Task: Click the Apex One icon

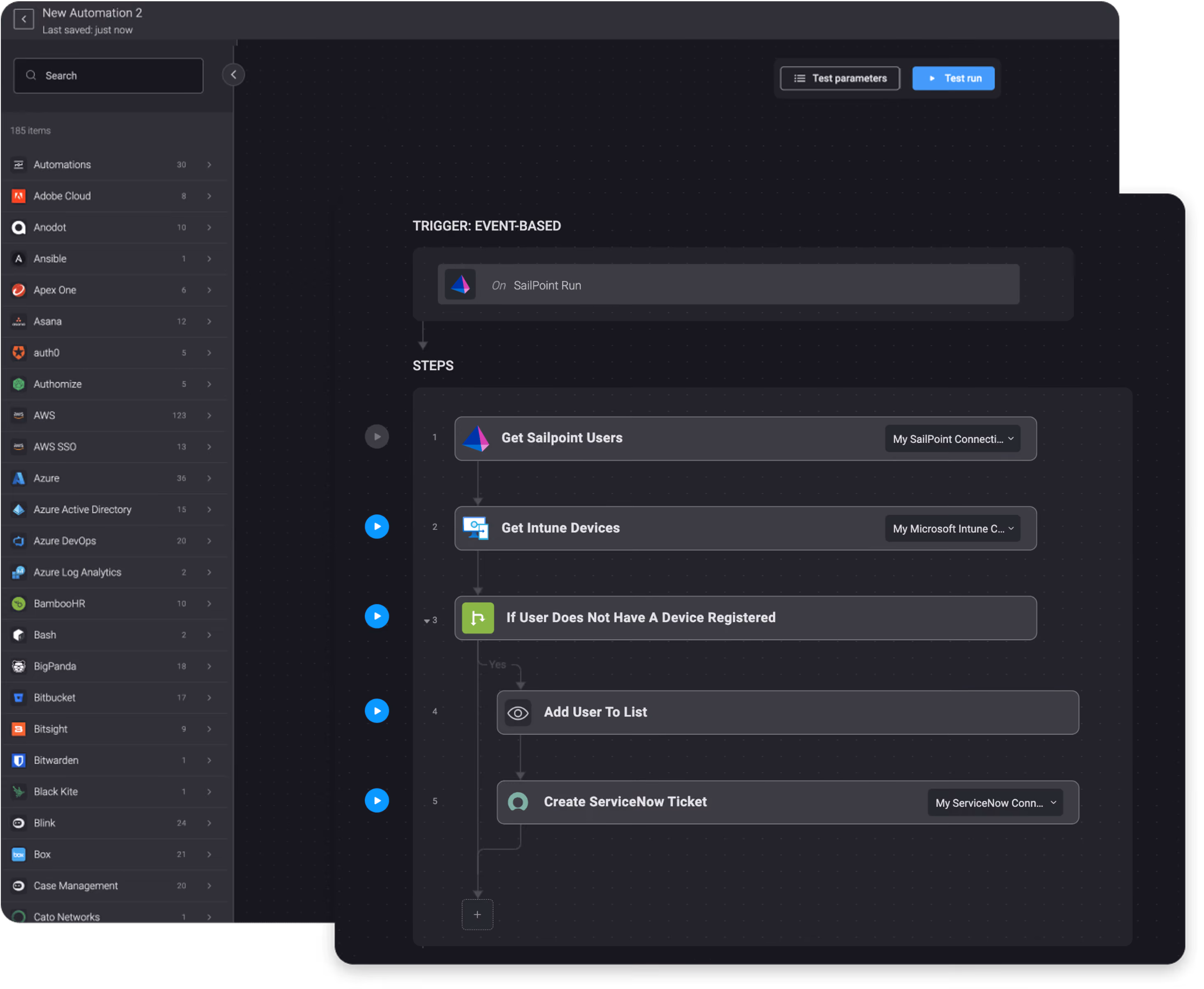Action: [x=19, y=290]
